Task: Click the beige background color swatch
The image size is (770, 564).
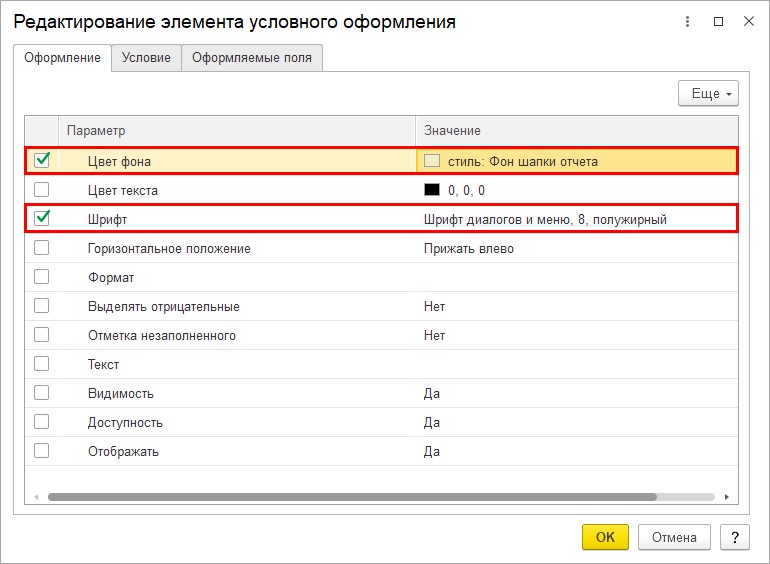Action: coord(432,161)
